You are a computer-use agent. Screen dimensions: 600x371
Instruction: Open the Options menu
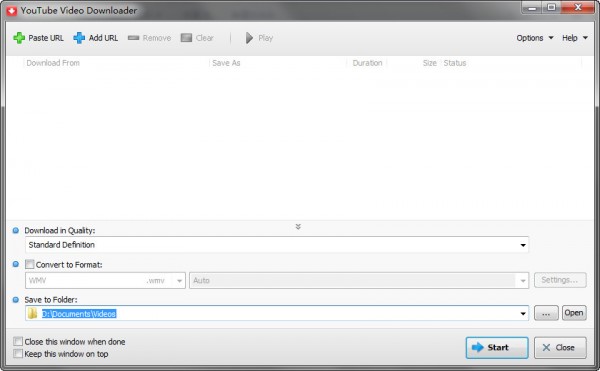click(535, 38)
